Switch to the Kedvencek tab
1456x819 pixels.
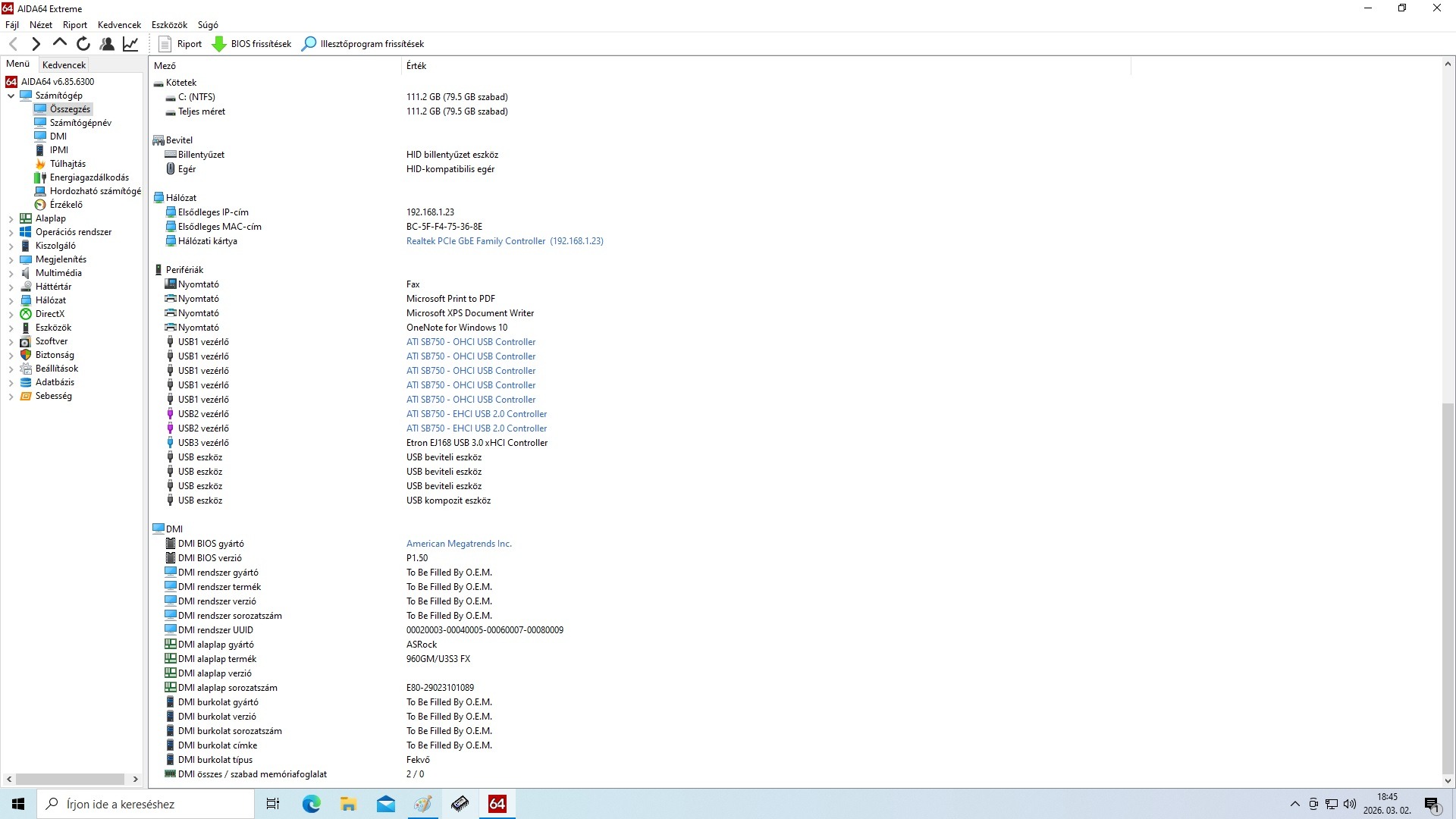point(64,65)
